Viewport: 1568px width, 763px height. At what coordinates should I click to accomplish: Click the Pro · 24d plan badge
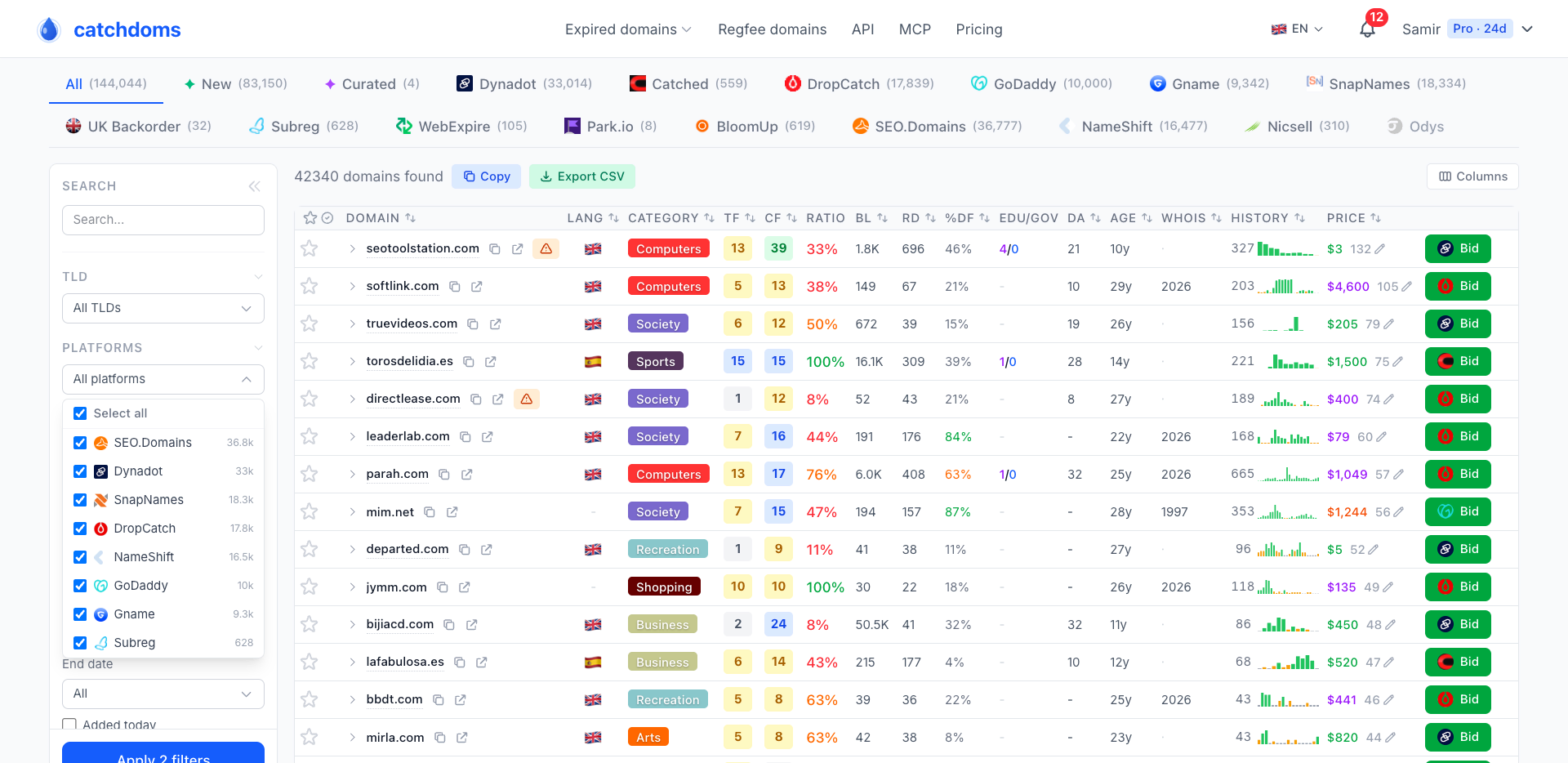pos(1479,29)
